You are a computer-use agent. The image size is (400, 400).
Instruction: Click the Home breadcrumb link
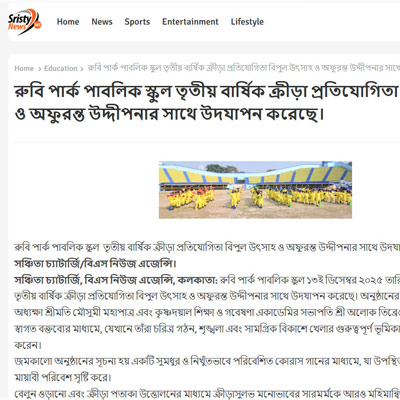pyautogui.click(x=24, y=68)
